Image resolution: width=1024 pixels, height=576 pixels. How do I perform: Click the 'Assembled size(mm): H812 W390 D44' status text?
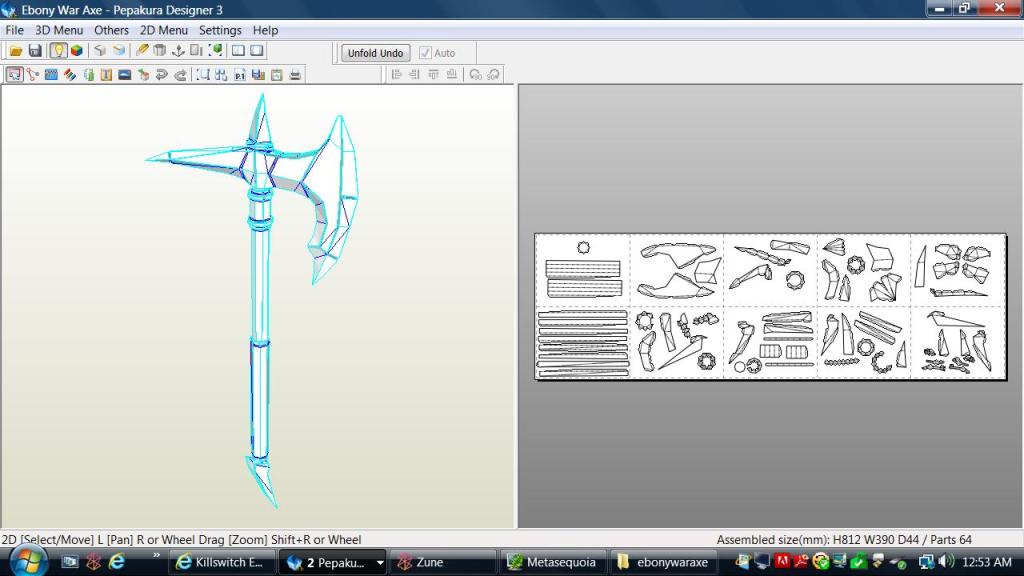817,539
